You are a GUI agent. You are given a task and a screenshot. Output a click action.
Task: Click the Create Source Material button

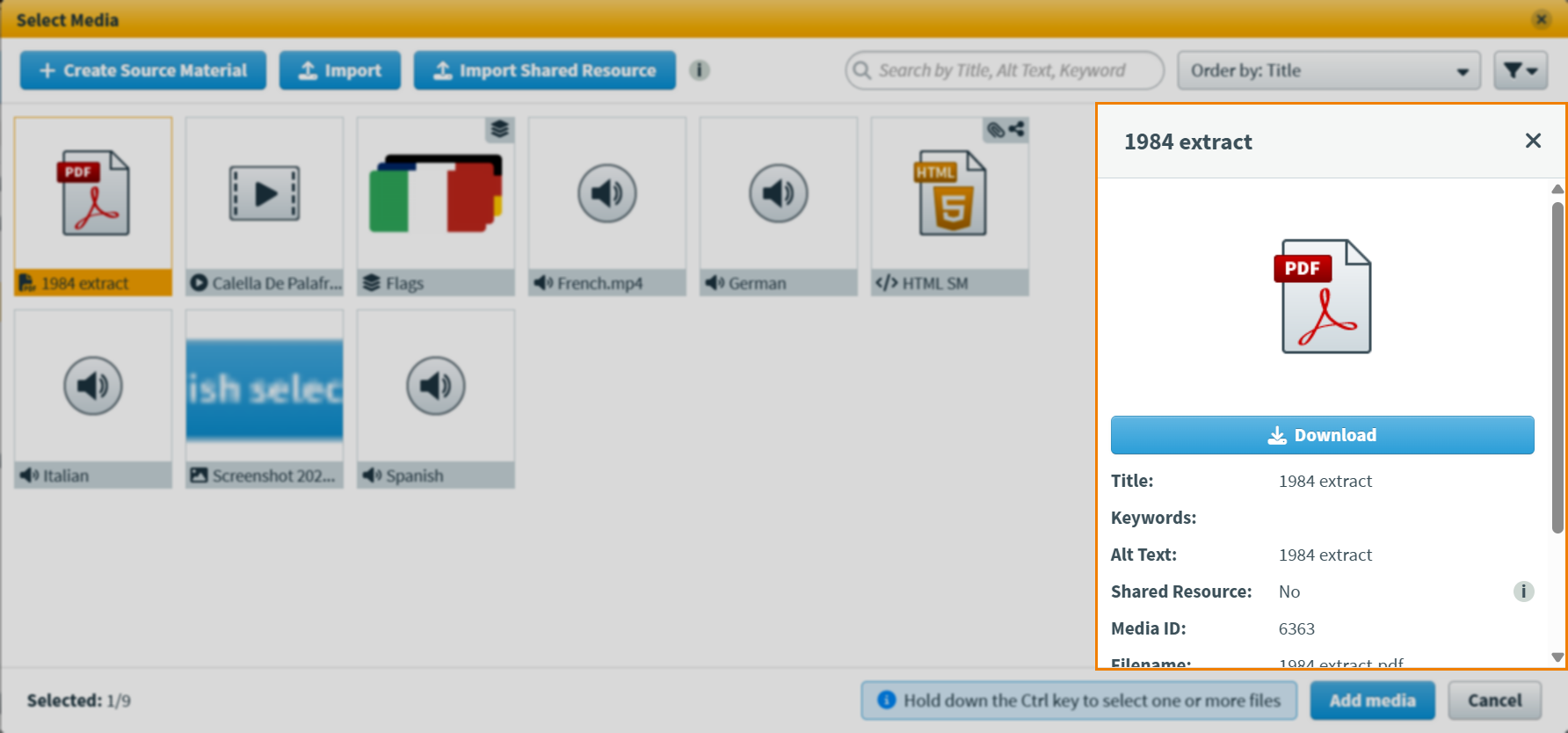[143, 70]
